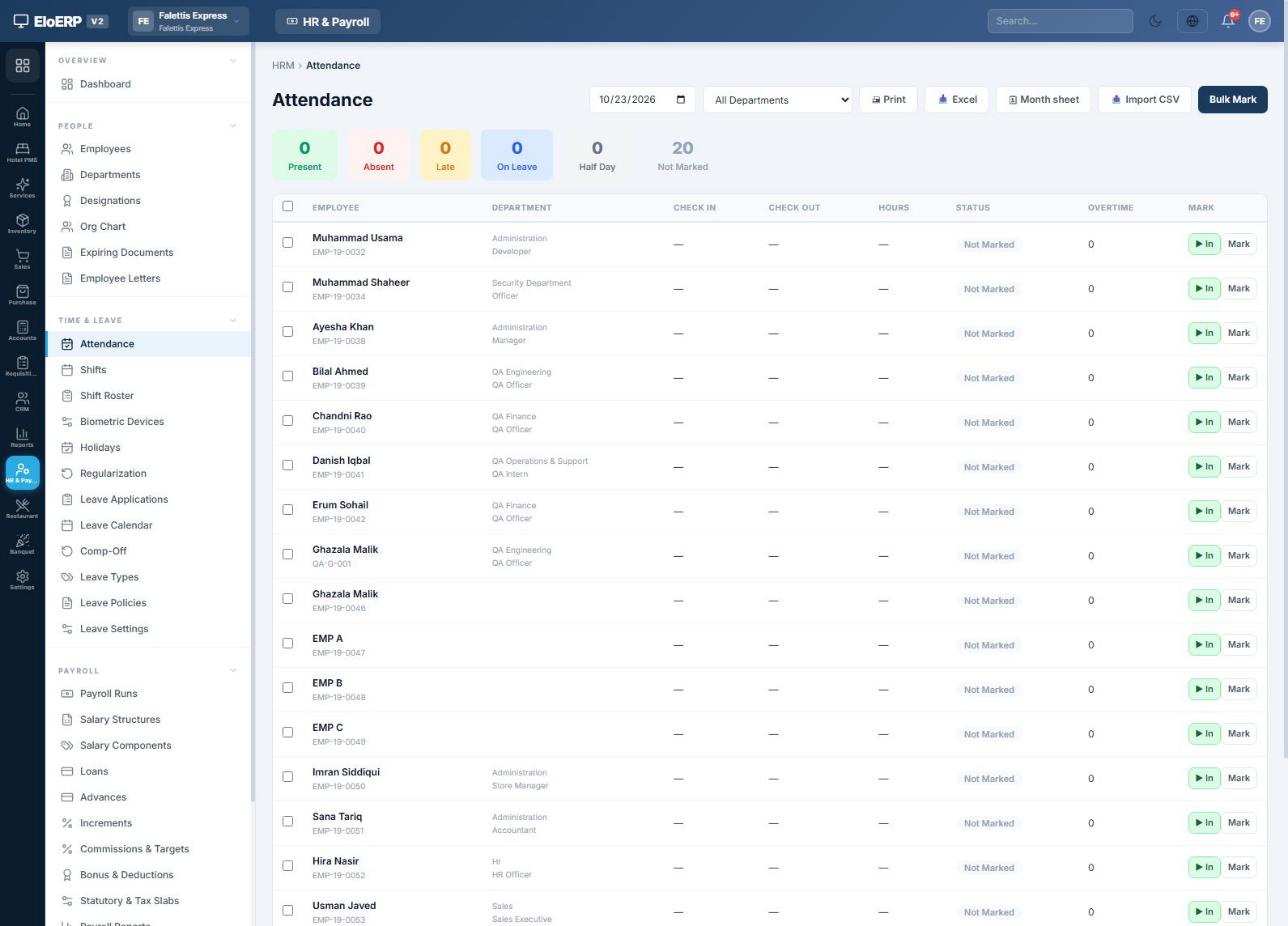Open the Falettis Express company switcher
1288x926 pixels.
click(x=188, y=21)
